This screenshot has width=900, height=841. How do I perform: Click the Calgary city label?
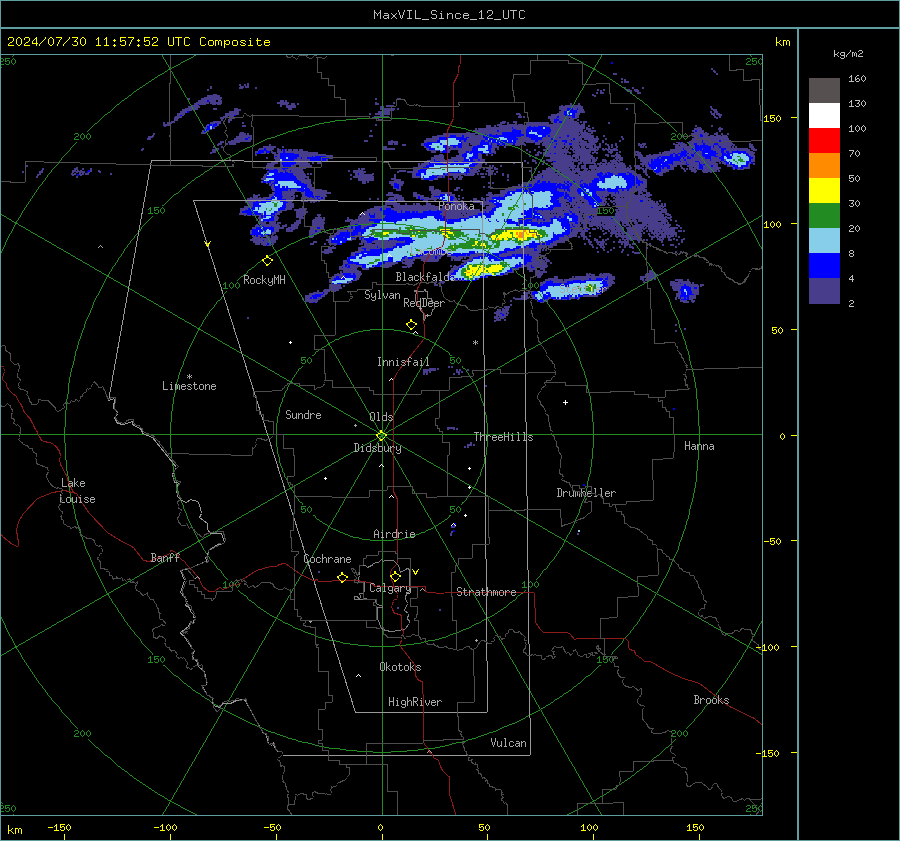point(390,588)
